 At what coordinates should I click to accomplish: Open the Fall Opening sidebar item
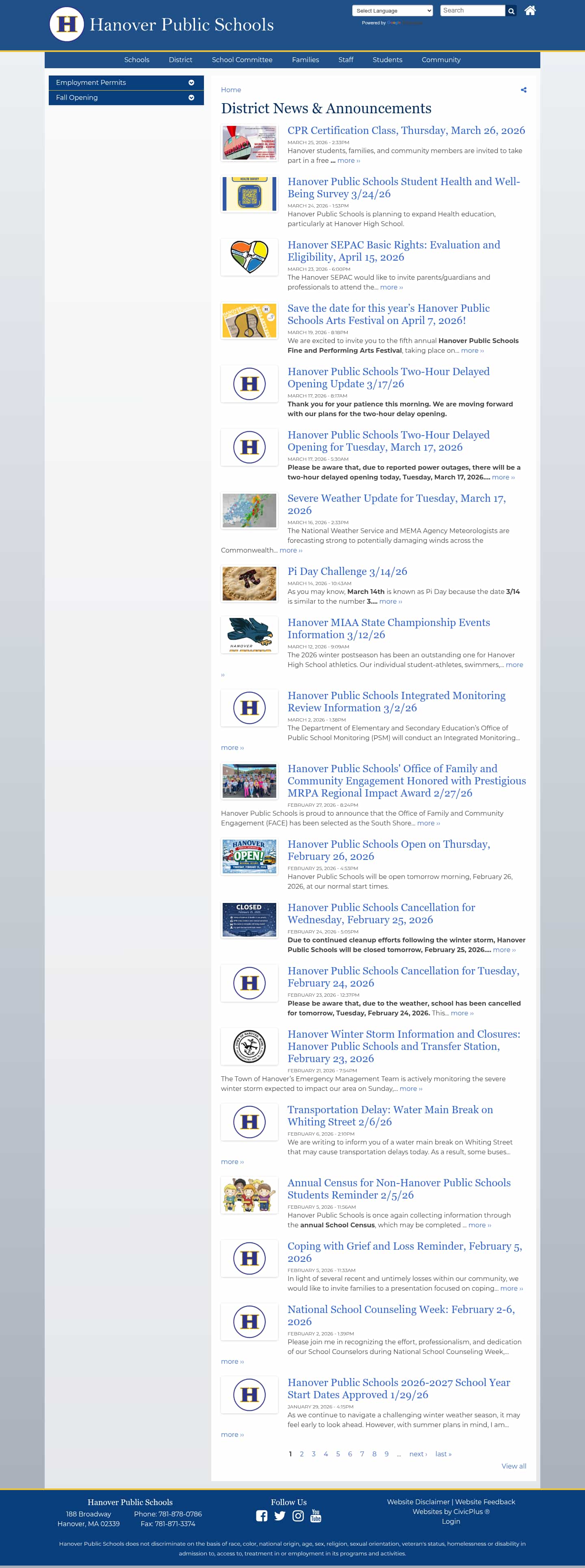[126, 98]
